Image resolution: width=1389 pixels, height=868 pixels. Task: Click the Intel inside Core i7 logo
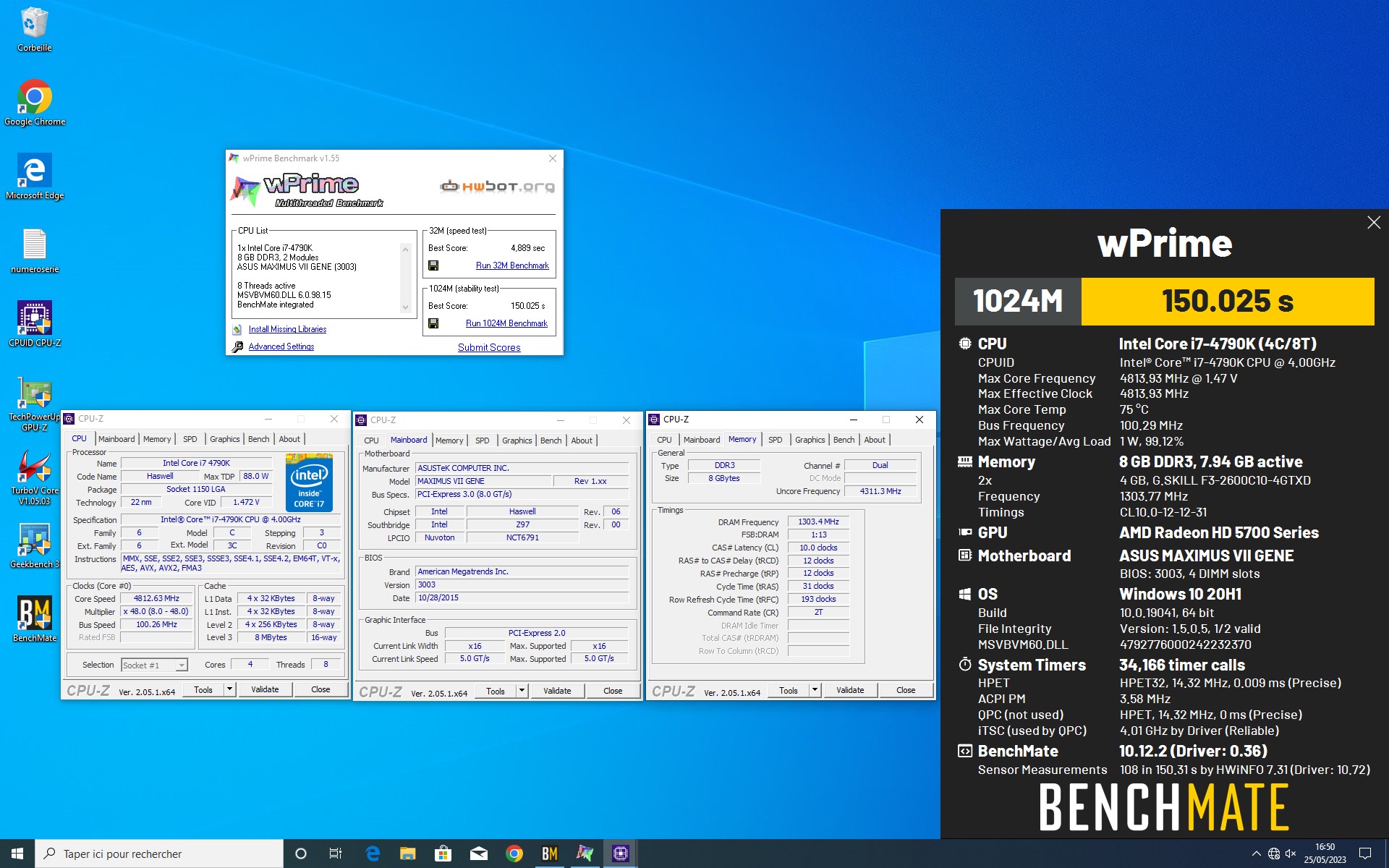(309, 482)
